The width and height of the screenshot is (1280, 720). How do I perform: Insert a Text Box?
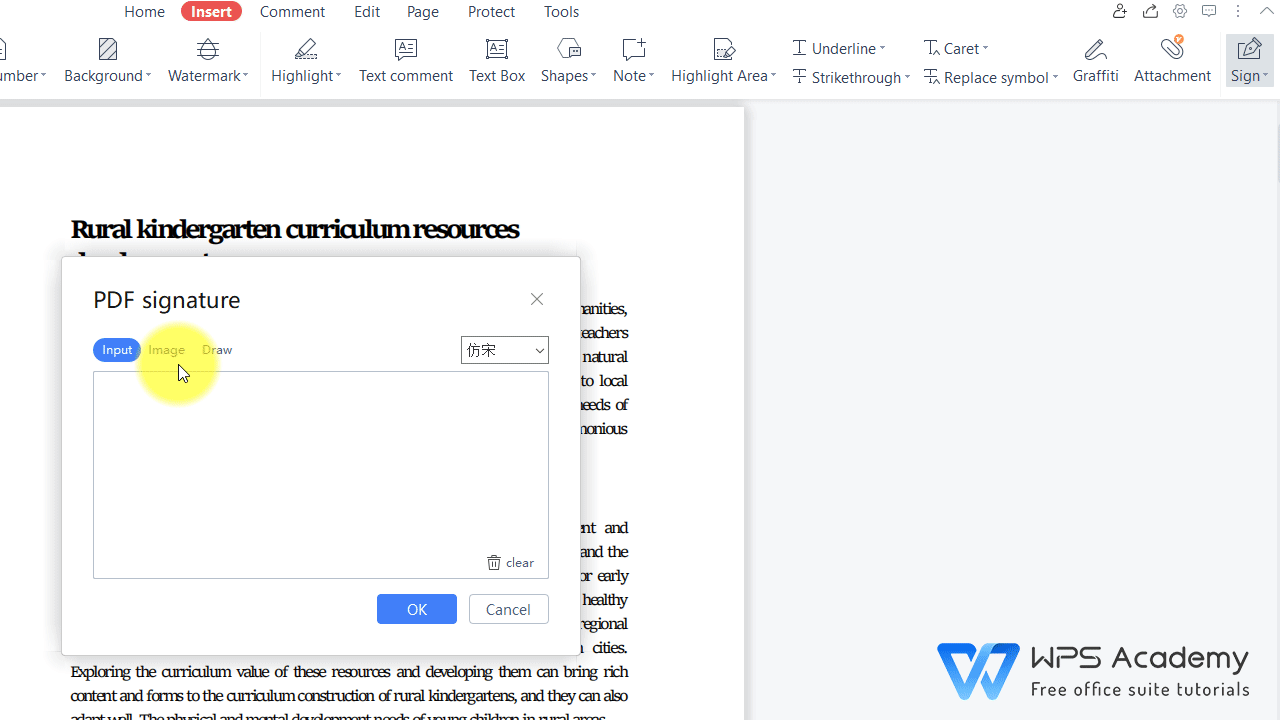[x=496, y=60]
